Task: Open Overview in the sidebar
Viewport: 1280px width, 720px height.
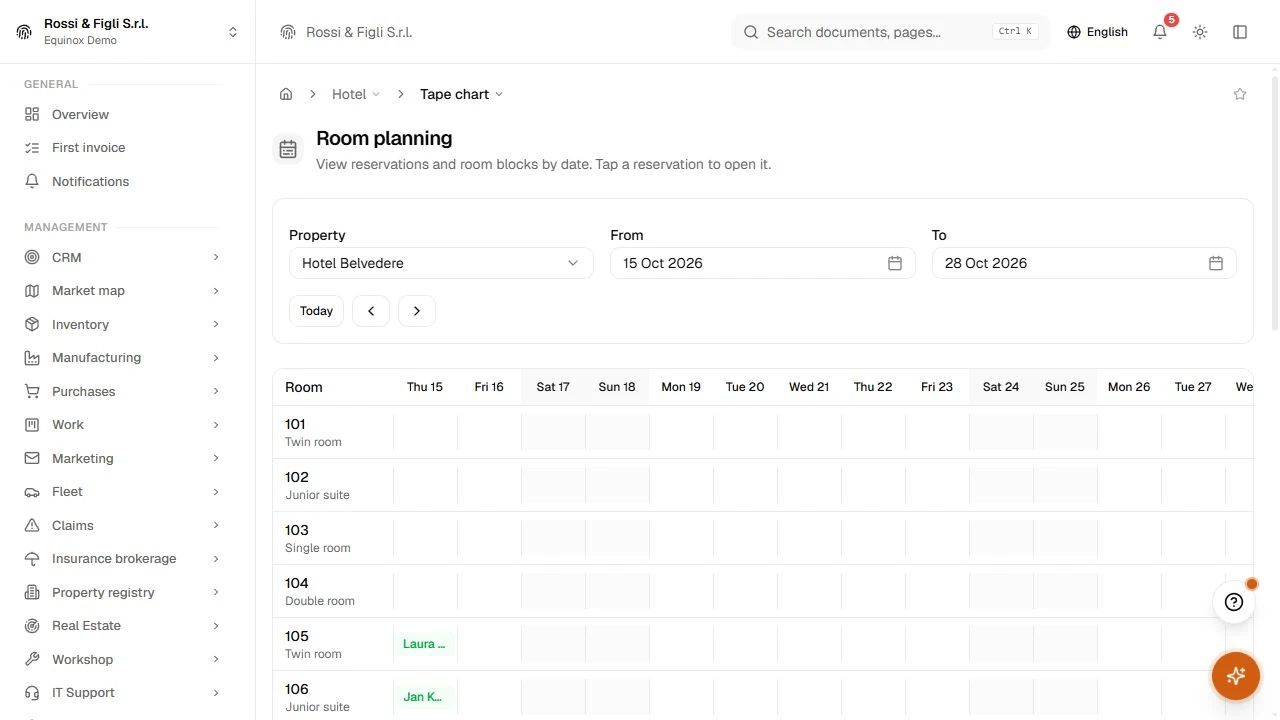Action: coord(123,114)
